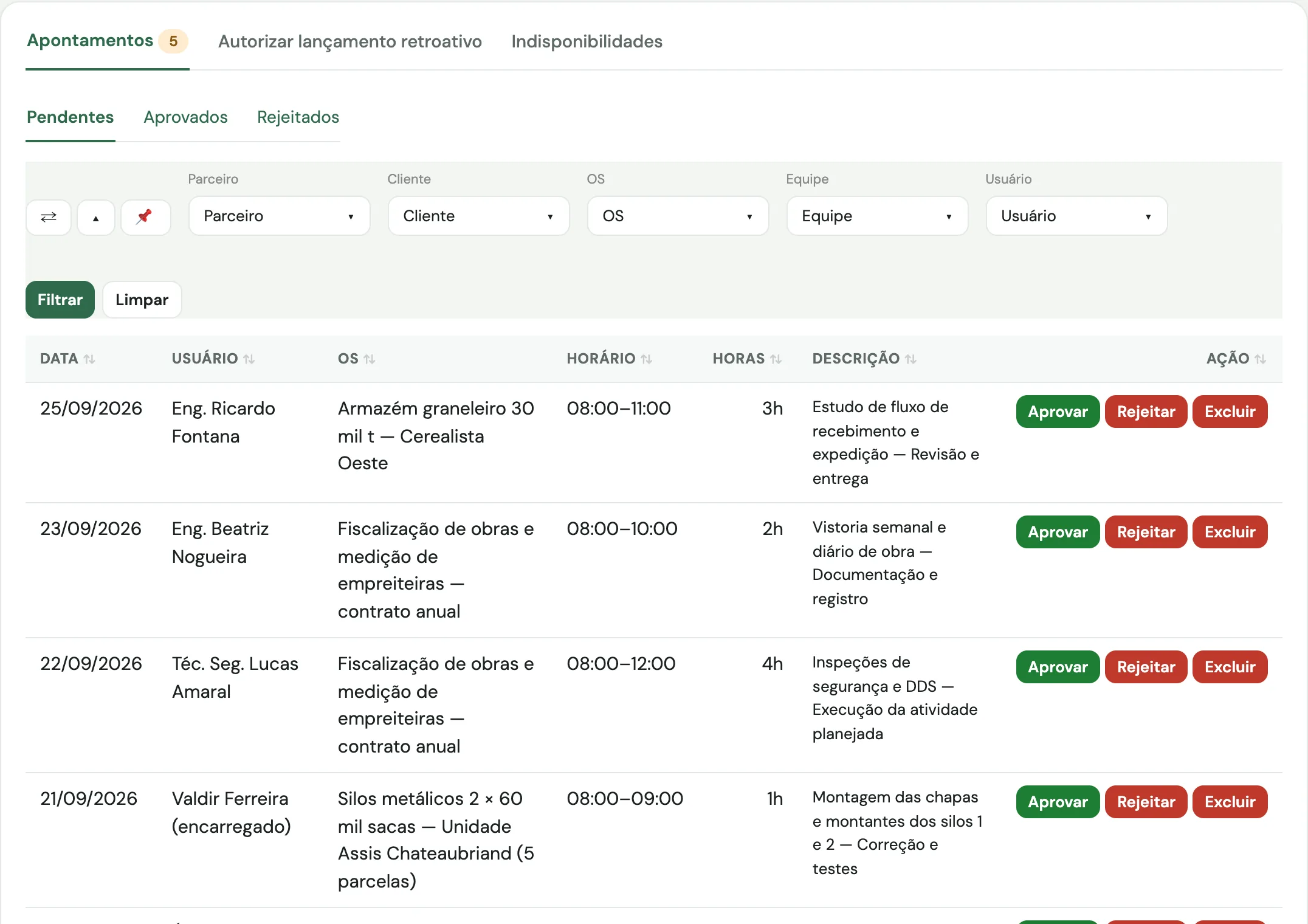Click description Vistoria semanal e diário de obra
The height and width of the screenshot is (924, 1308).
pyautogui.click(x=879, y=563)
